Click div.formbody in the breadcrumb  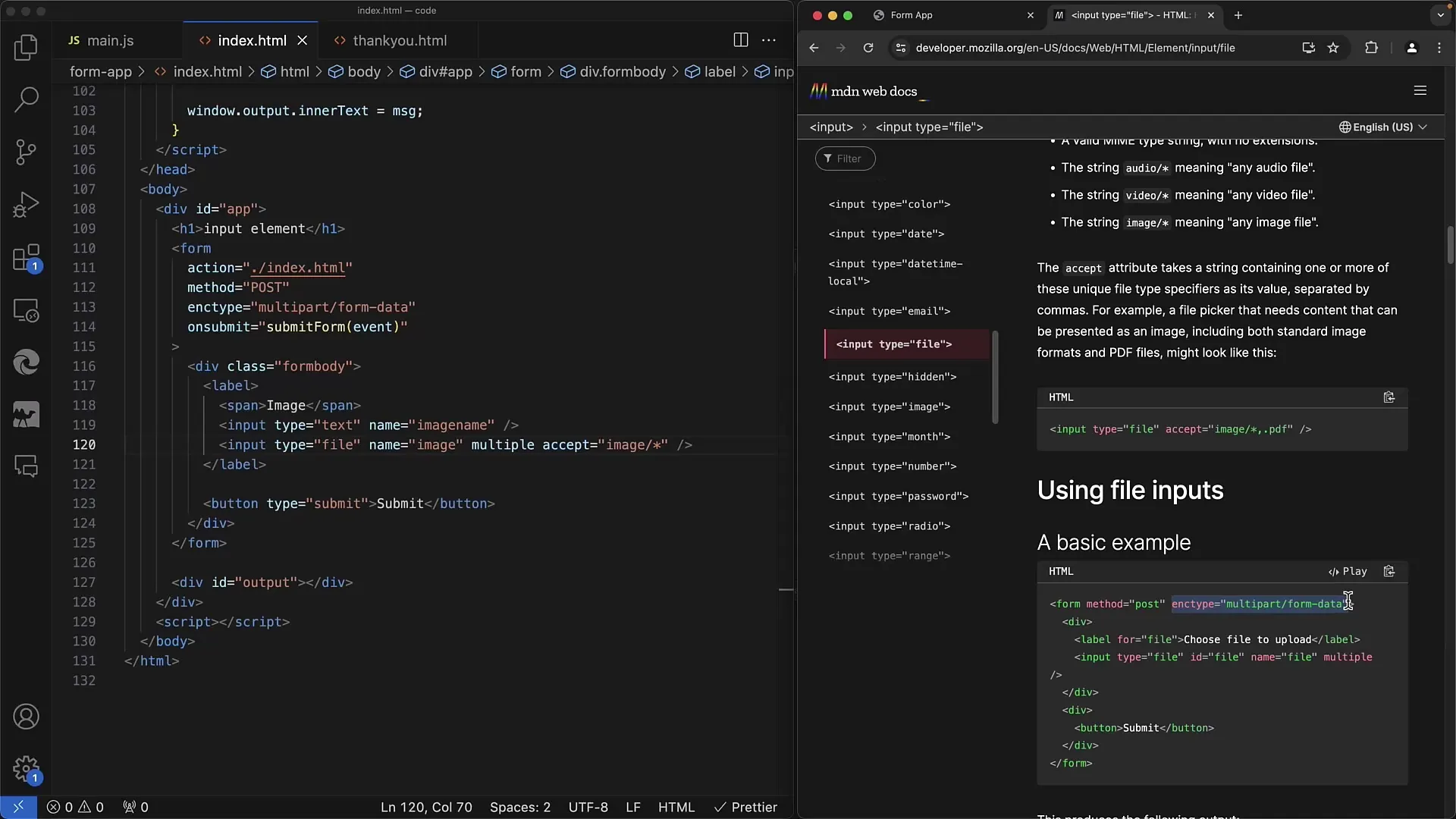tap(623, 71)
